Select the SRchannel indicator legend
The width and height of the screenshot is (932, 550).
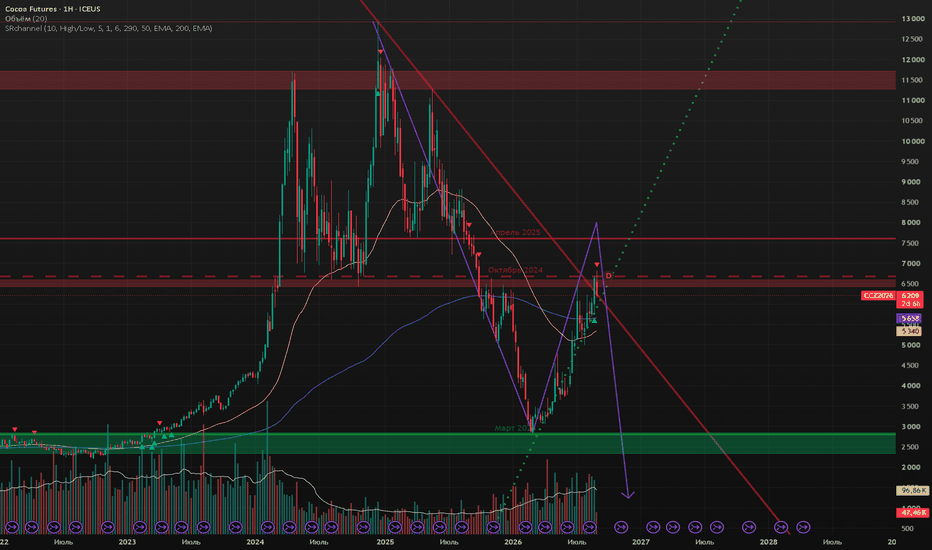[108, 29]
